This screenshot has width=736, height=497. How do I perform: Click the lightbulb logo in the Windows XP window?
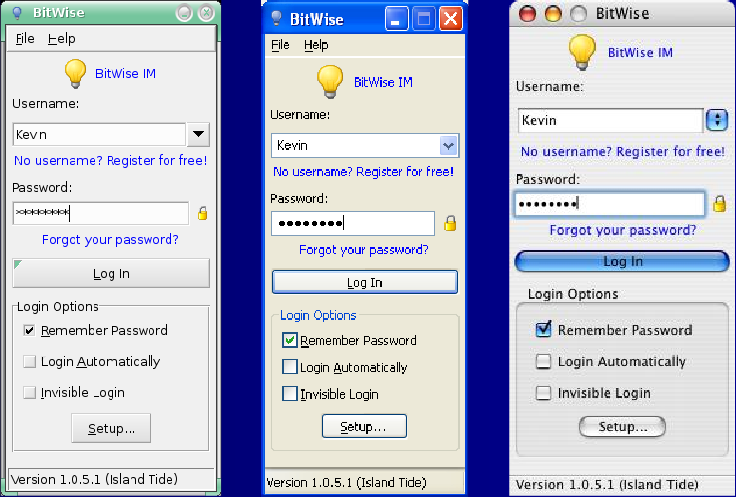coord(330,82)
